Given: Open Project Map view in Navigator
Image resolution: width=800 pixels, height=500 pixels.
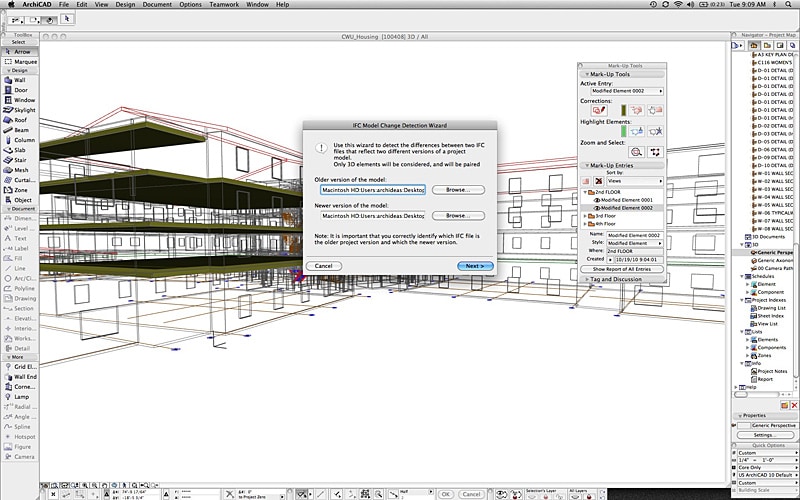Looking at the screenshot, I should [754, 45].
